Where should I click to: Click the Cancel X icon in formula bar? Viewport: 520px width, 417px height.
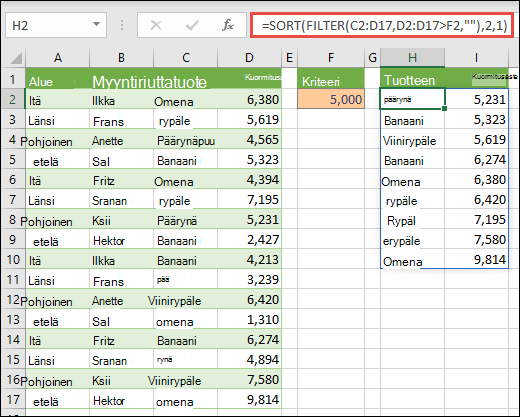pyautogui.click(x=156, y=25)
